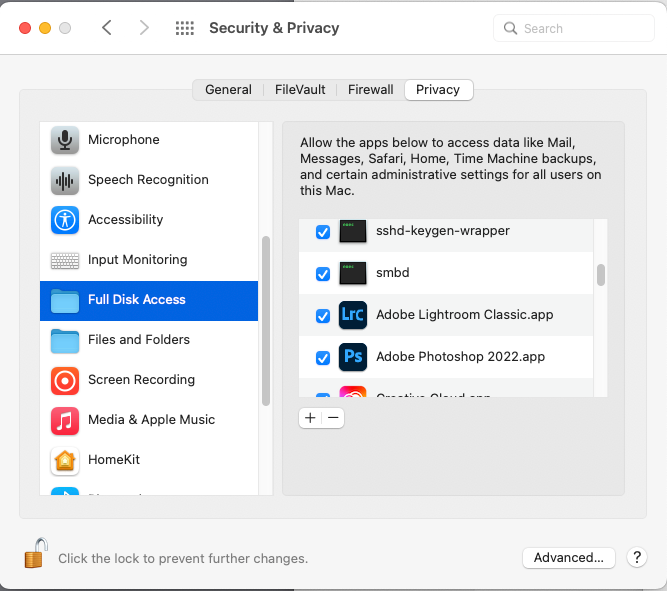
Task: Open the Accessibility privacy category icon
Action: pyautogui.click(x=65, y=220)
